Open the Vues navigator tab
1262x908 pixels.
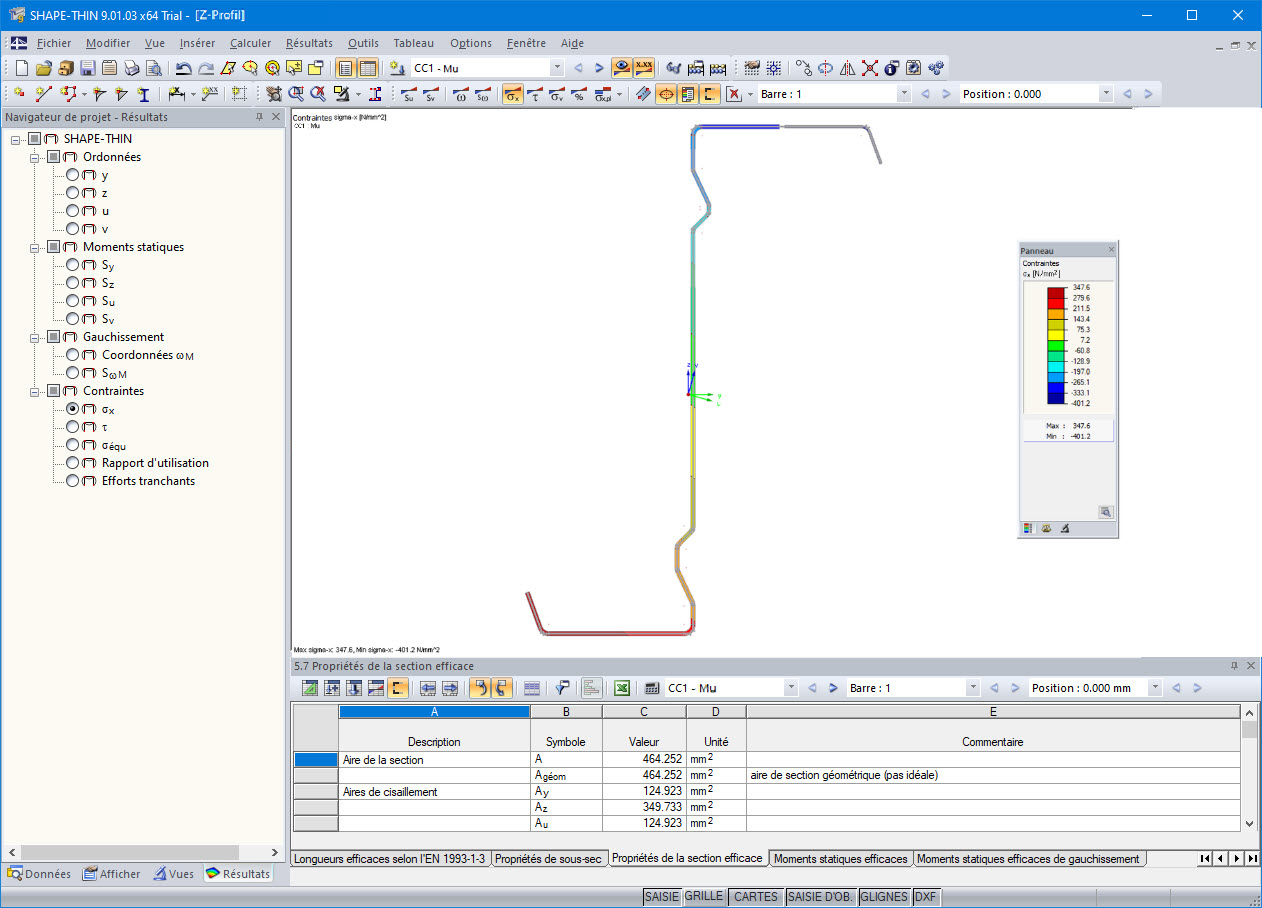(x=174, y=873)
